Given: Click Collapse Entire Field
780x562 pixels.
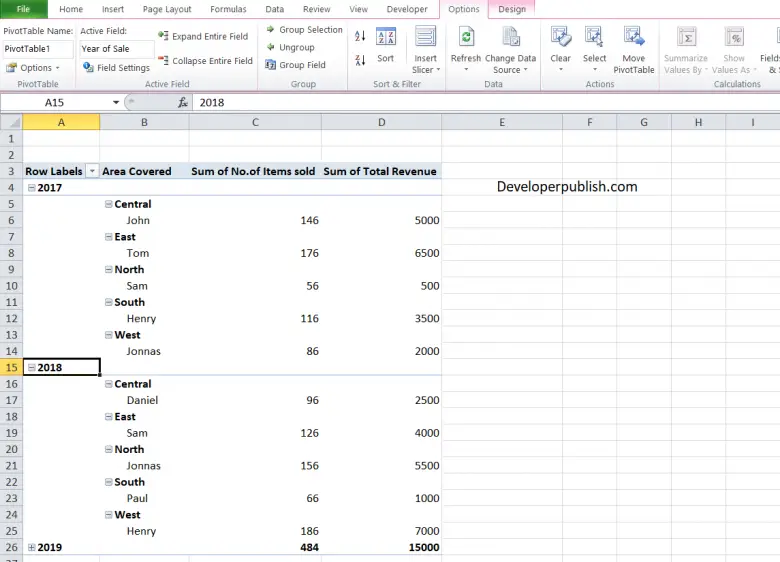Looking at the screenshot, I should [205, 61].
